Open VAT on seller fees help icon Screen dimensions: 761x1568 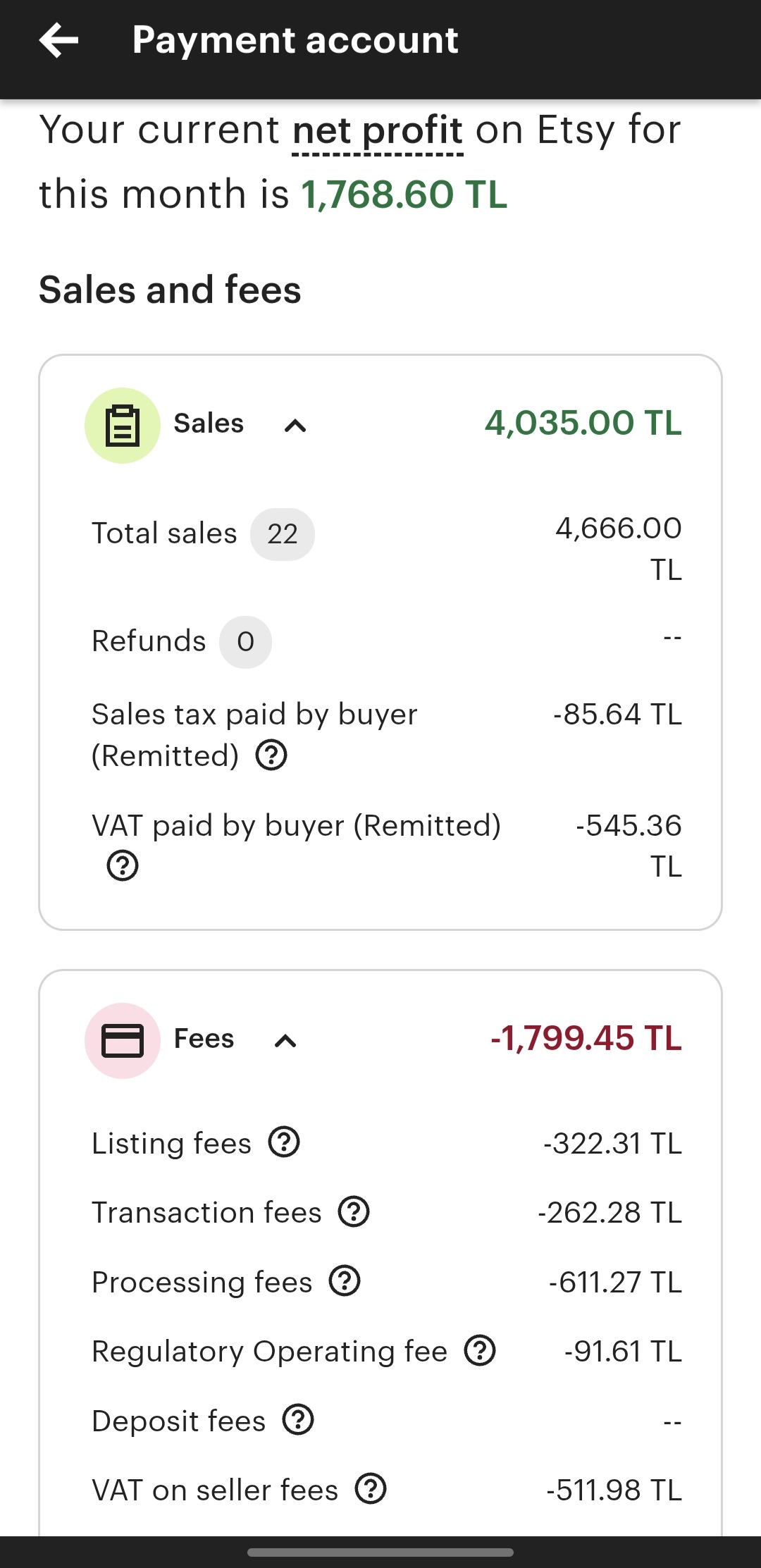[371, 1489]
